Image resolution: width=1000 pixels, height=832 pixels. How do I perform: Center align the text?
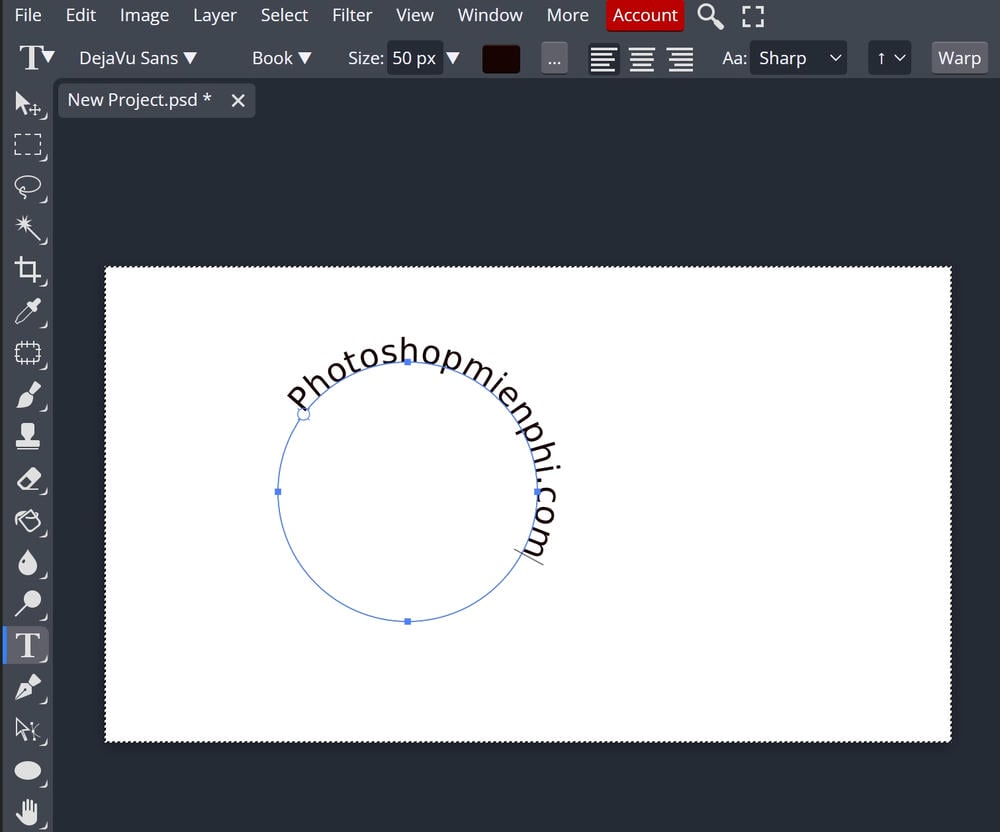pos(642,59)
